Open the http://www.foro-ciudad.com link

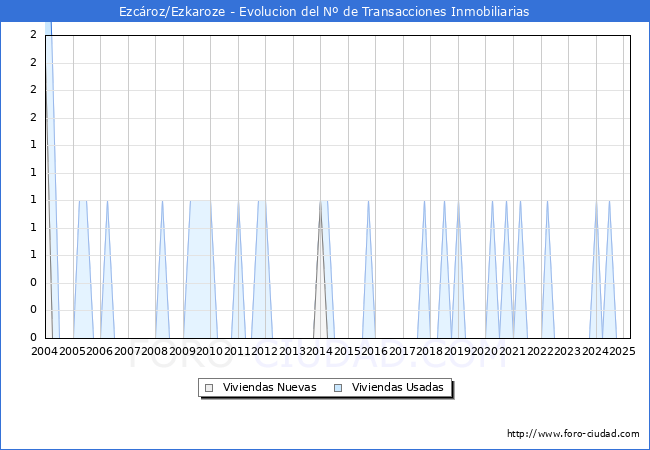tap(573, 434)
